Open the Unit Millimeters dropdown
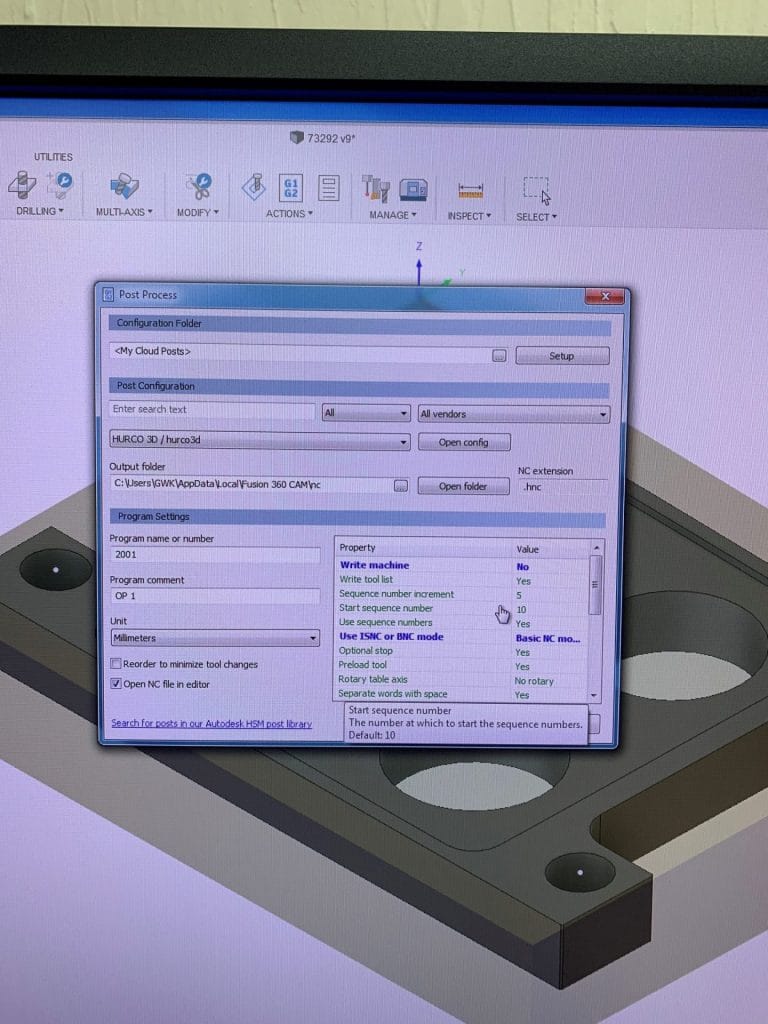Image resolution: width=768 pixels, height=1024 pixels. coord(214,638)
